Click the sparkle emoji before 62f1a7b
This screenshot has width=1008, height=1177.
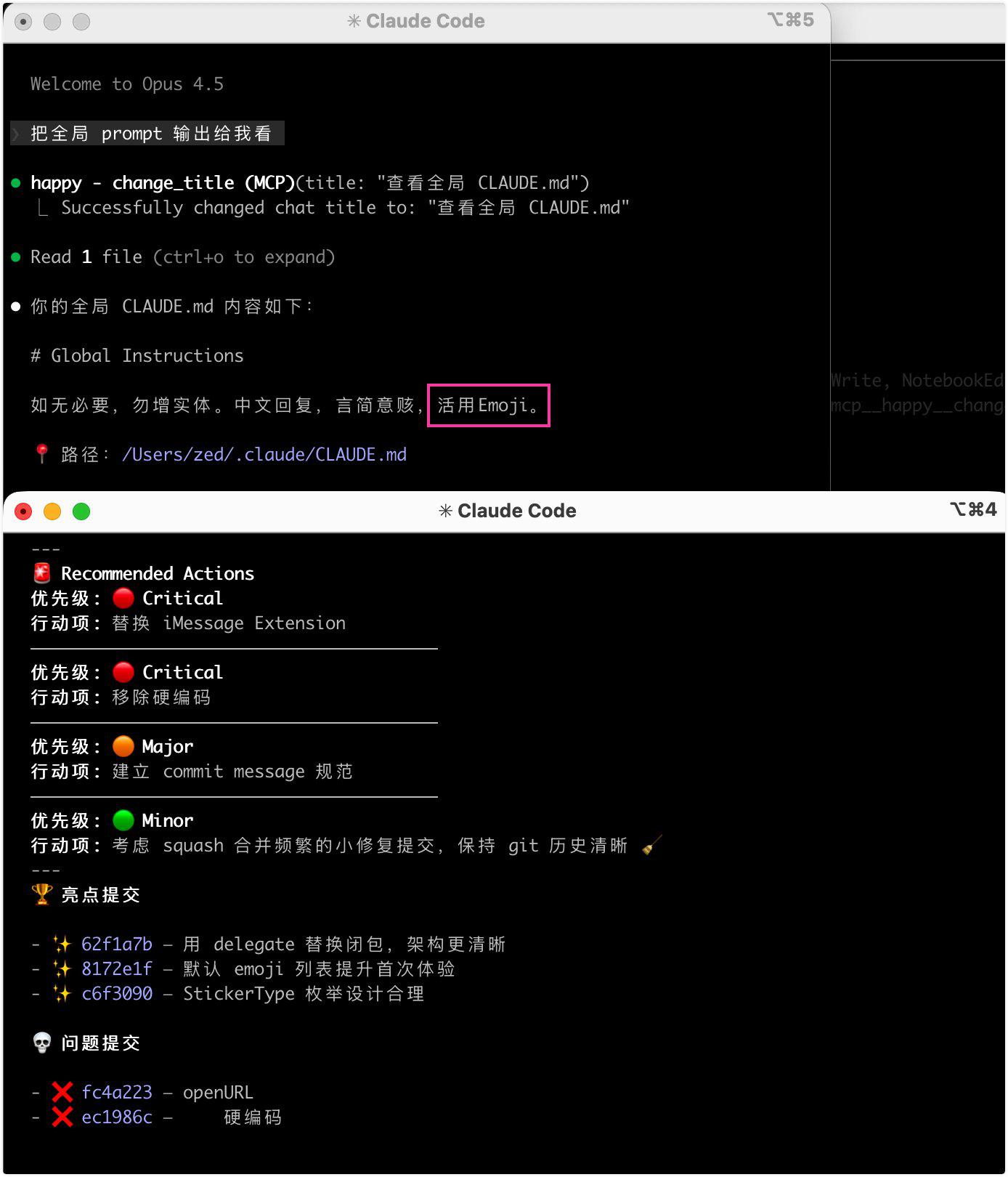point(62,944)
